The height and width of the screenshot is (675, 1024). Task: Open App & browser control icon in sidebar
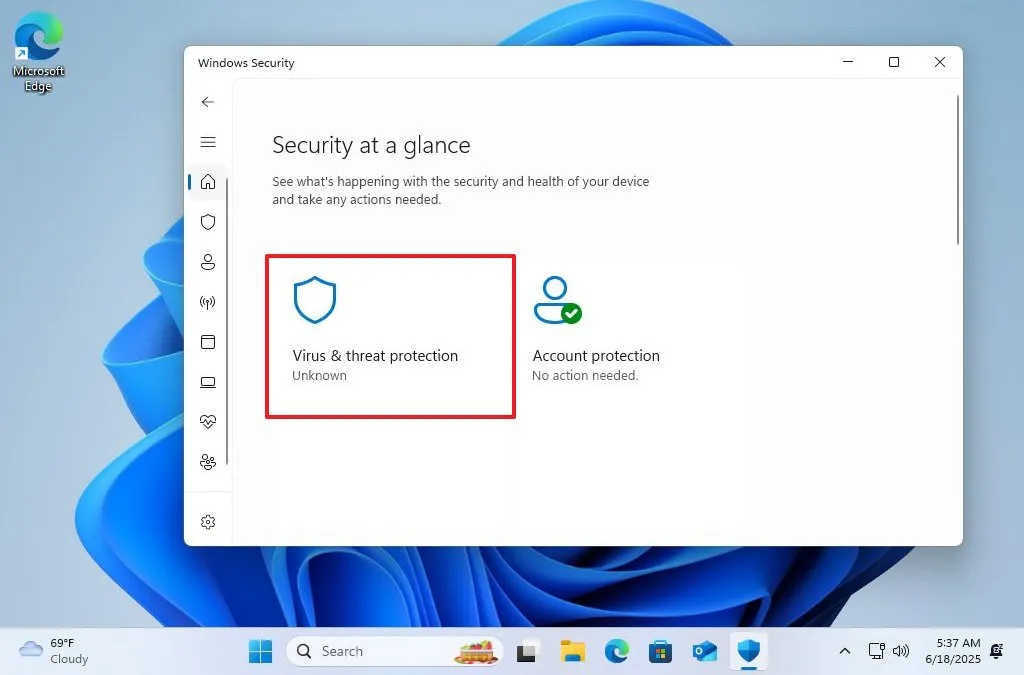[208, 342]
